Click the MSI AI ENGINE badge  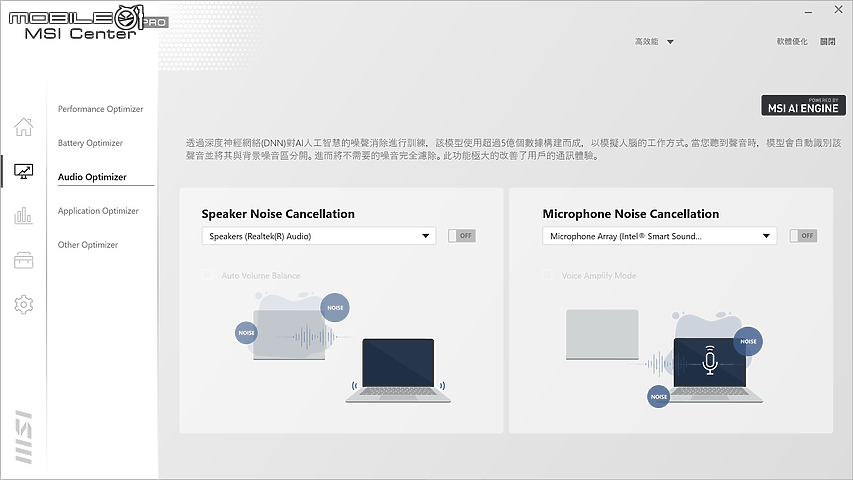pos(803,105)
